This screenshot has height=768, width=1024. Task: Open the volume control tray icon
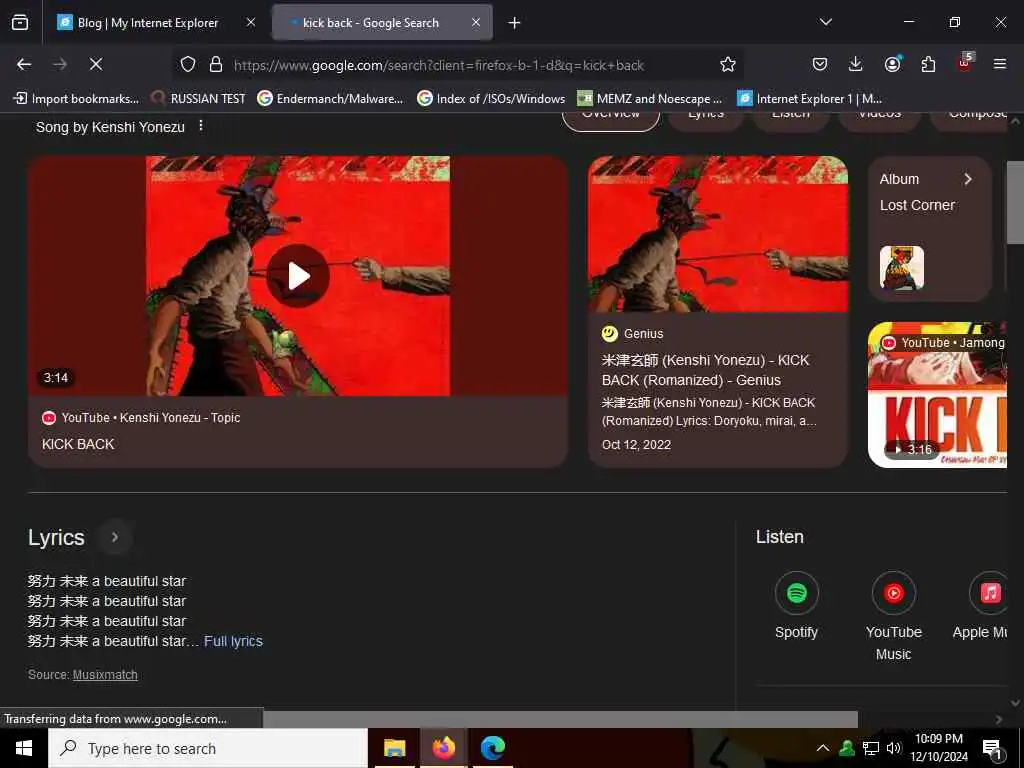click(893, 748)
